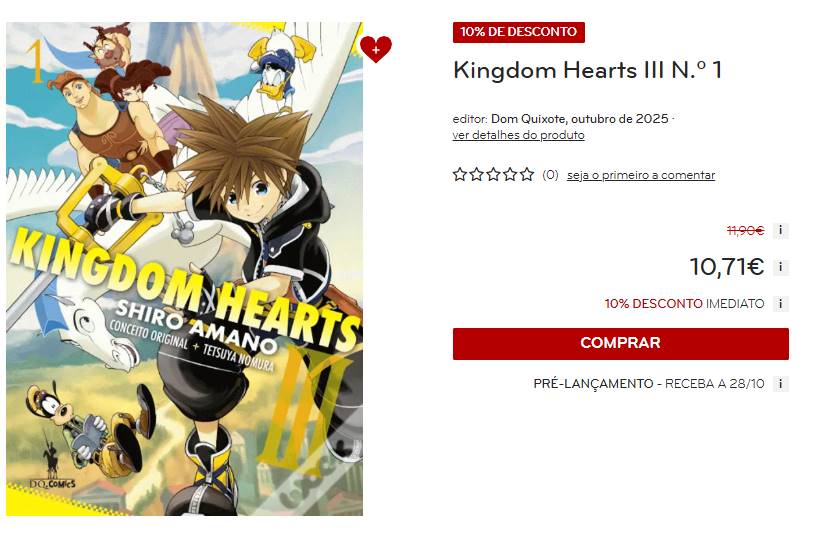The width and height of the screenshot is (824, 533).
Task: Click the (0) review count
Action: [550, 175]
